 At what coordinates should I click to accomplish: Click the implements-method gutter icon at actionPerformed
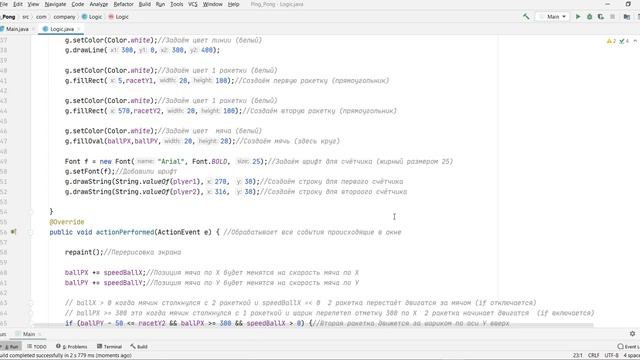[13, 232]
